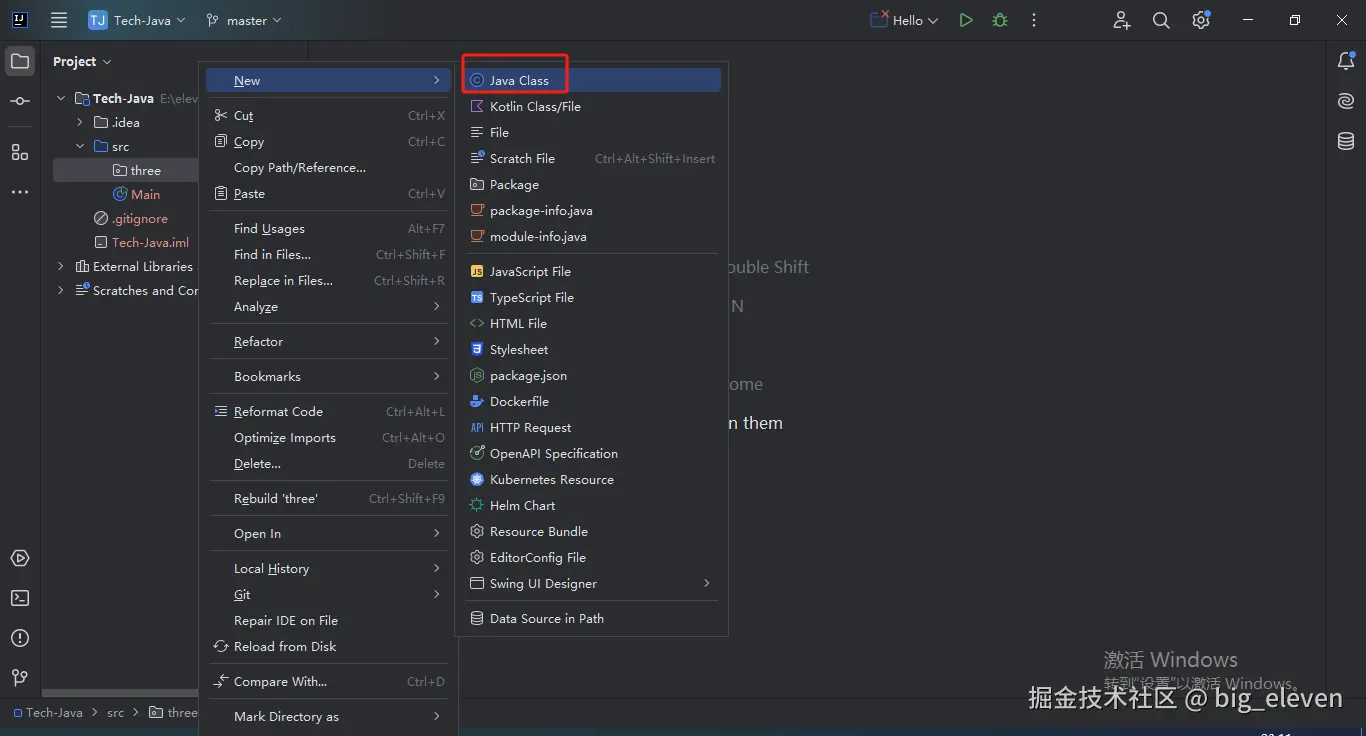Create a new File
1366x736 pixels.
(x=591, y=132)
